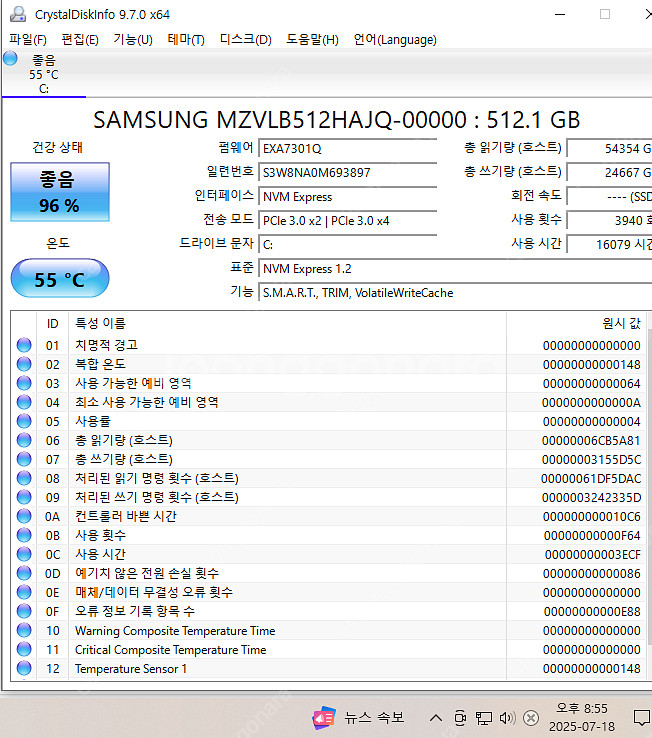Screen dimensions: 652x738
Task: Open the 편집(E) menu
Action: [x=80, y=40]
